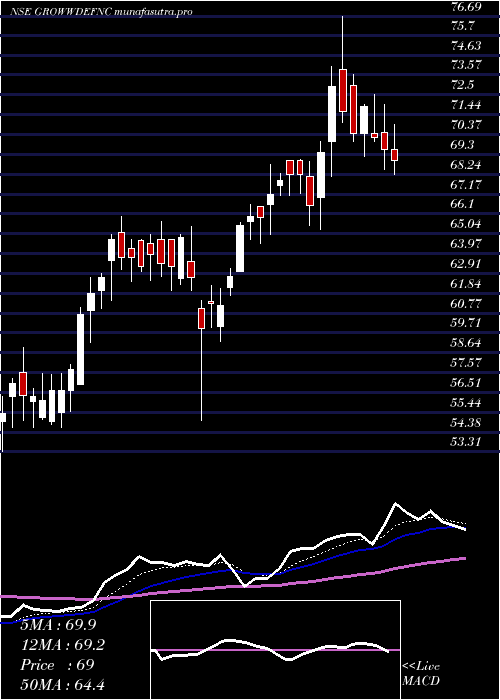The image size is (500, 700).
Task: Click the 75.7 price axis label
Action: point(462,26)
